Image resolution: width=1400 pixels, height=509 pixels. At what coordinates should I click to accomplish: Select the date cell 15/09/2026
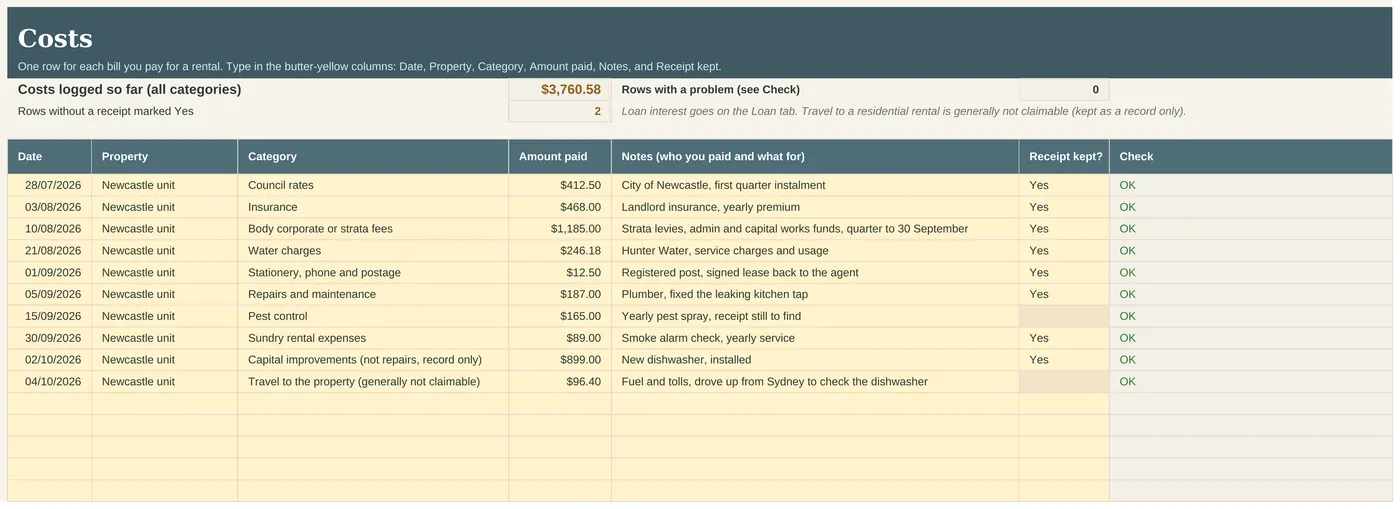(49, 316)
